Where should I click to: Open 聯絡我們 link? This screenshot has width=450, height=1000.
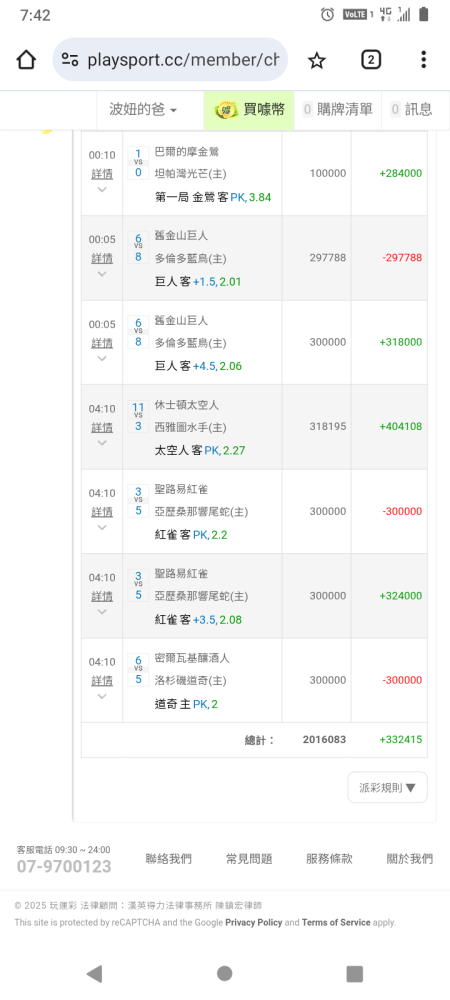pyautogui.click(x=168, y=859)
